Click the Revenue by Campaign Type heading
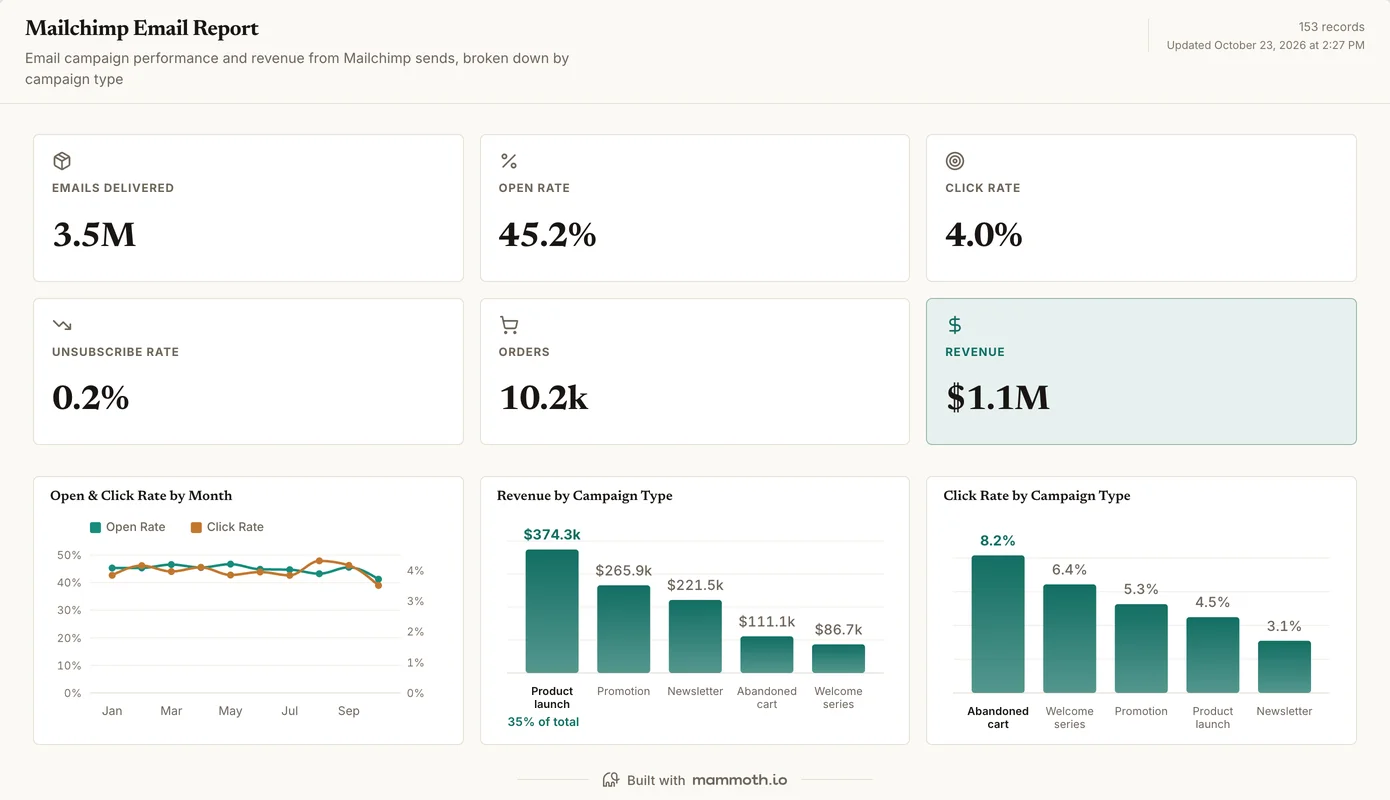This screenshot has width=1390, height=800. point(585,496)
